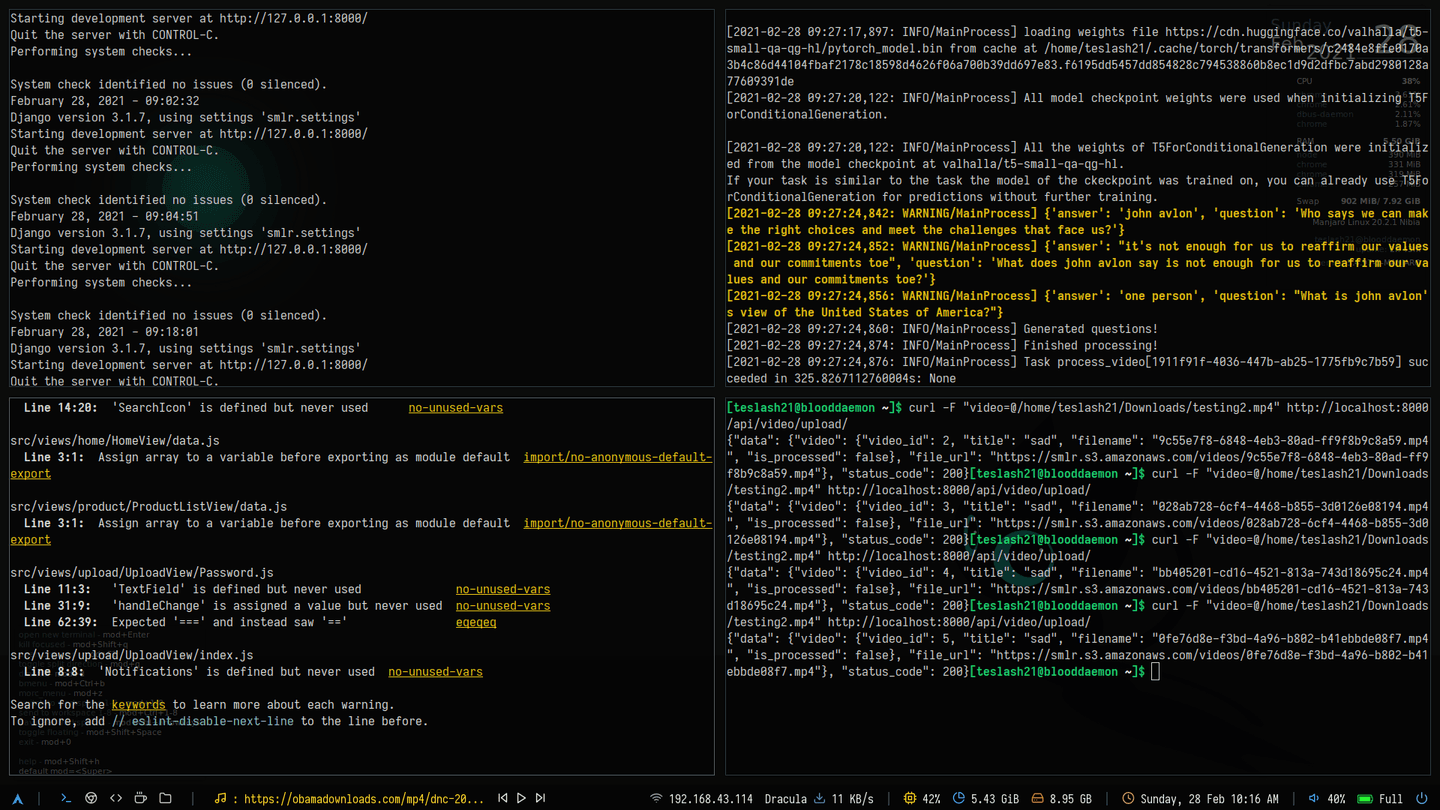Click the music note icon
Viewport: 1440px width, 810px height.
pyautogui.click(x=220, y=798)
